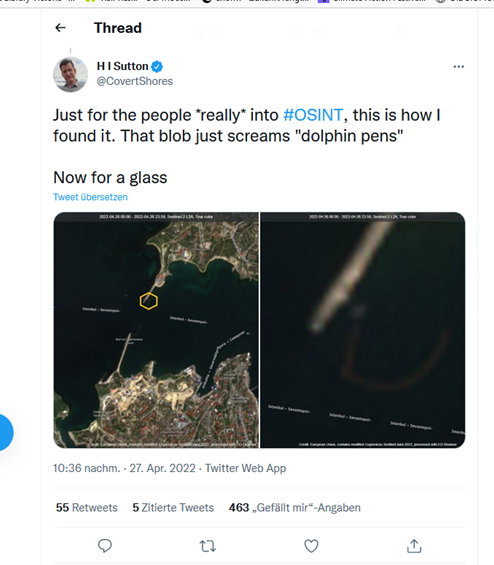Viewport: 494px width, 565px height.
Task: Click the blue verified badge
Action: point(157,67)
